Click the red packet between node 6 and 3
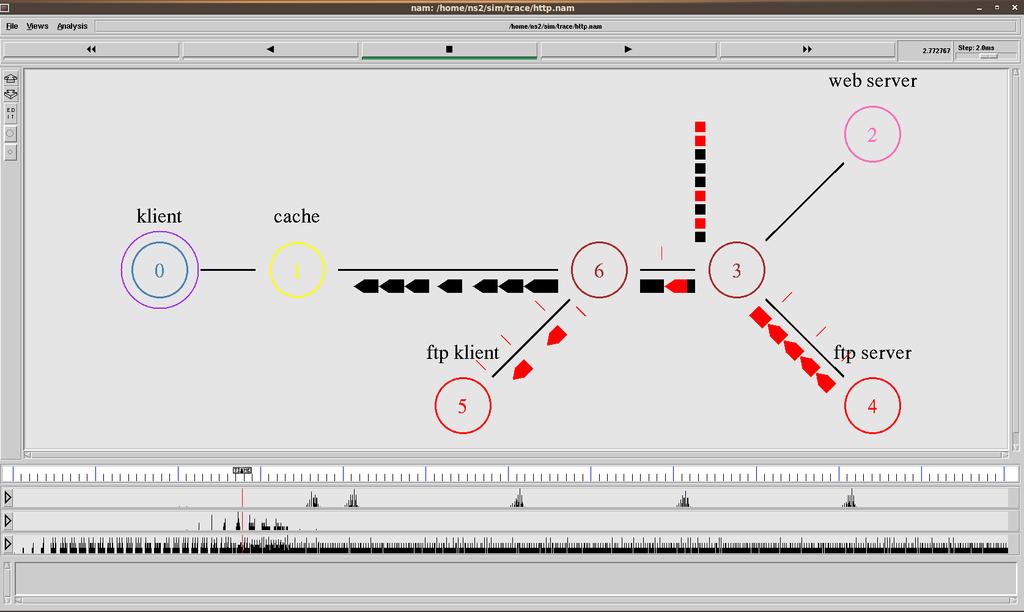The width and height of the screenshot is (1024, 612). (x=677, y=286)
